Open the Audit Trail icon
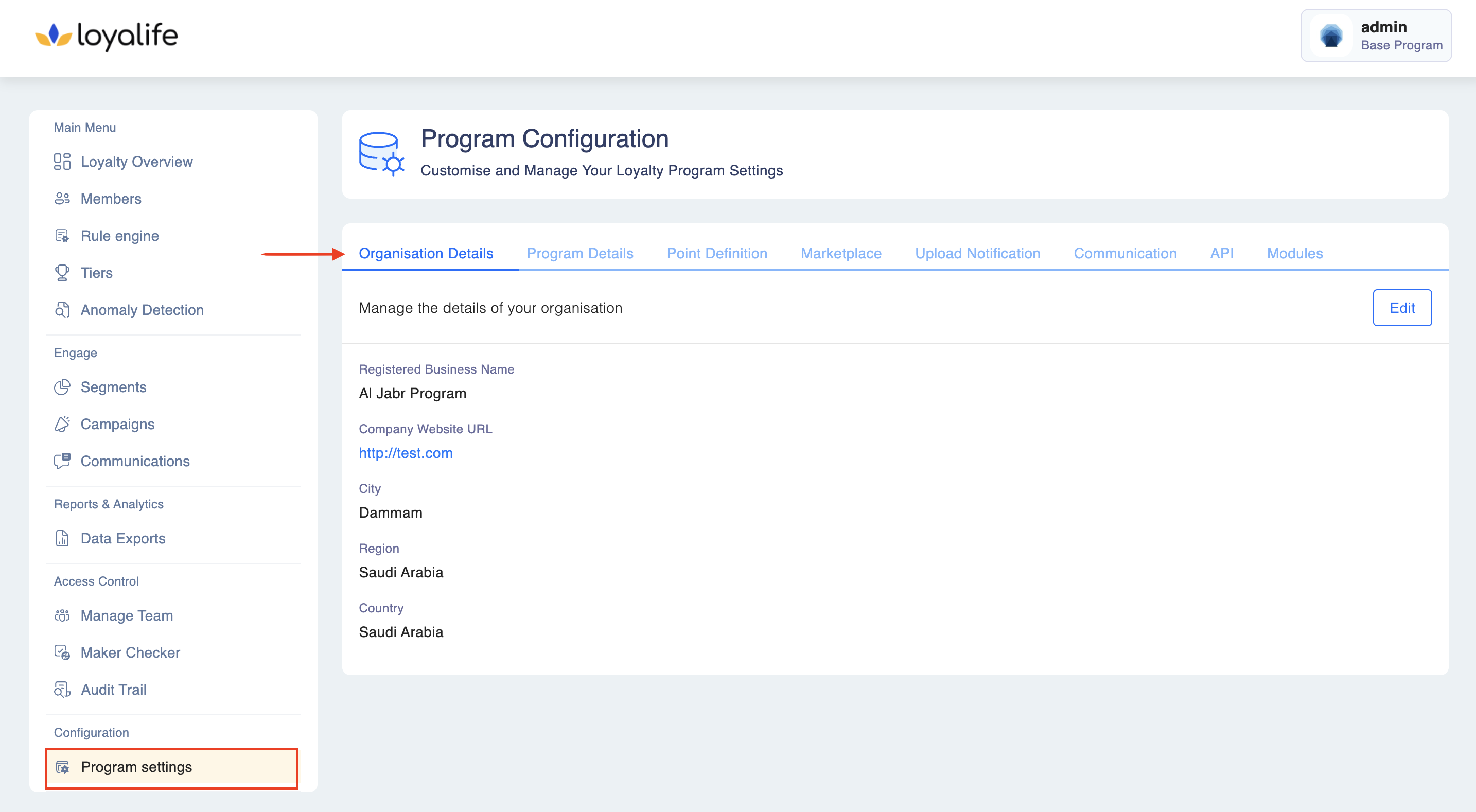 click(62, 690)
